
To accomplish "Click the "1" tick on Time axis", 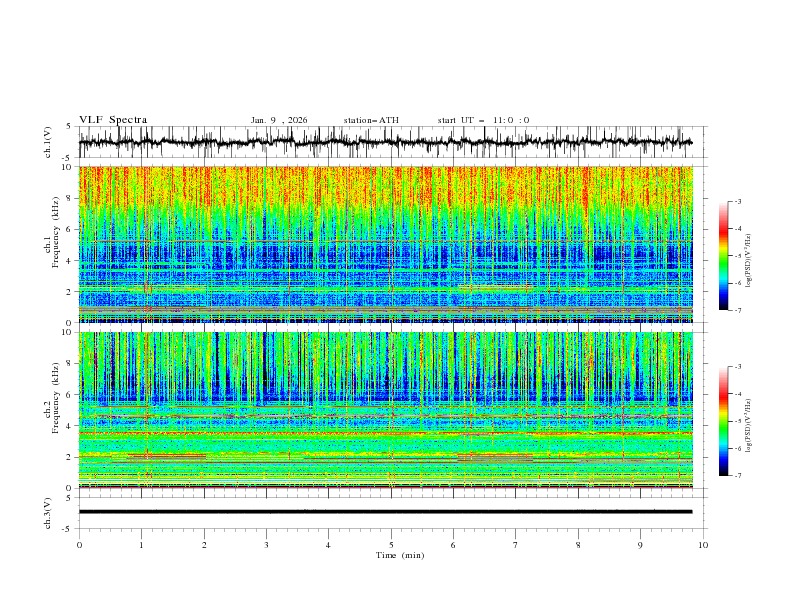I will [x=142, y=545].
